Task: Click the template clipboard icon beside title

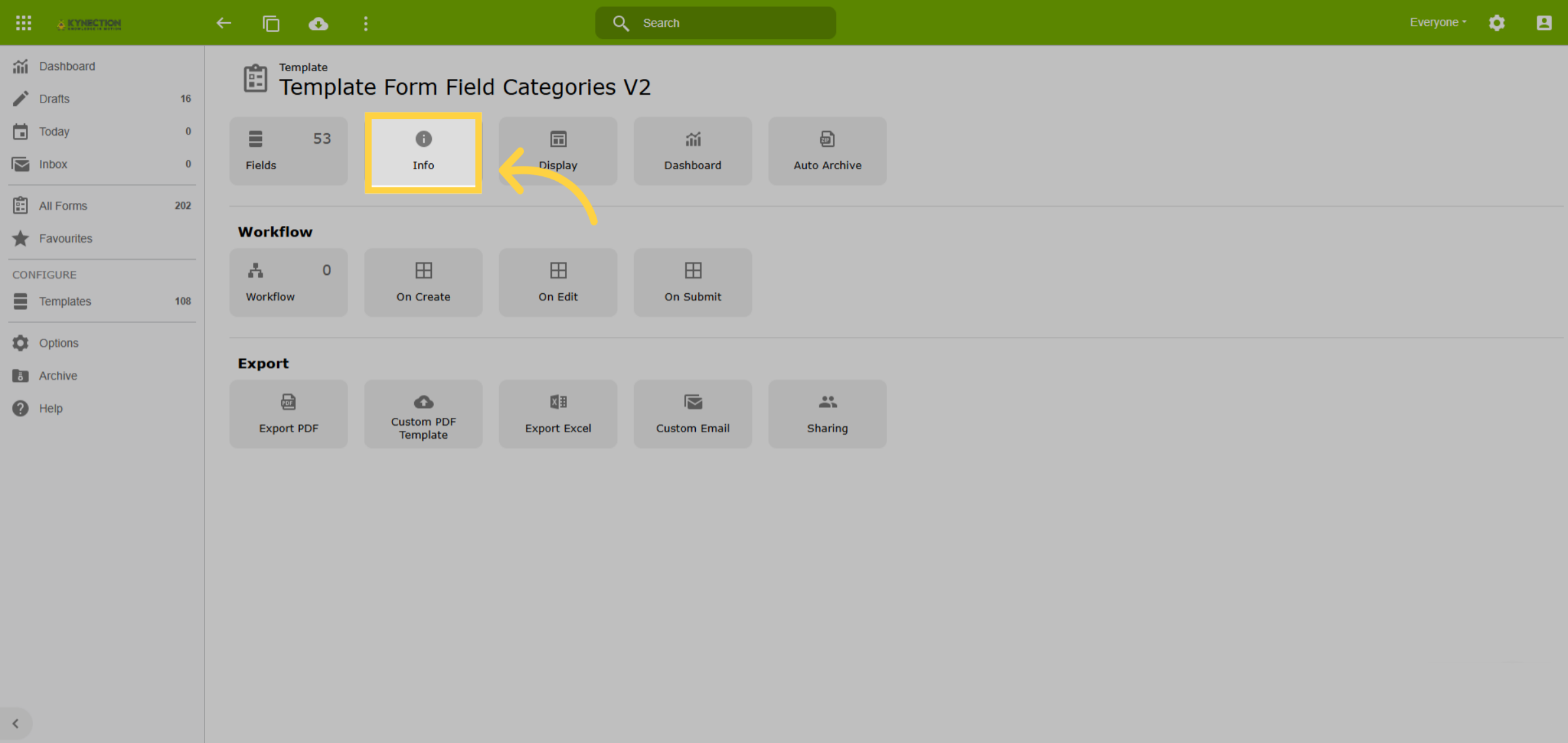Action: click(x=255, y=78)
